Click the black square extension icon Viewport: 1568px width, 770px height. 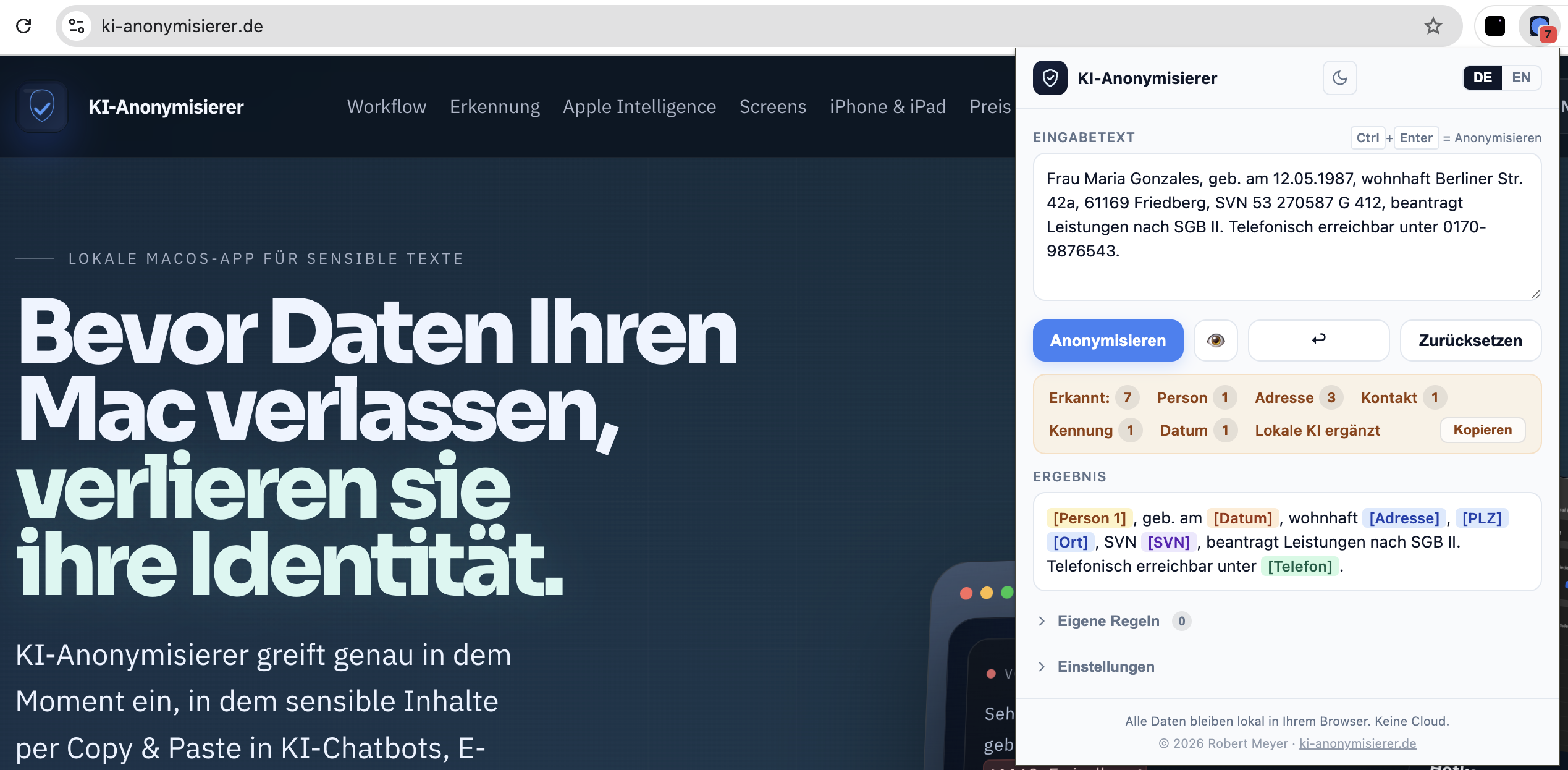(x=1495, y=26)
